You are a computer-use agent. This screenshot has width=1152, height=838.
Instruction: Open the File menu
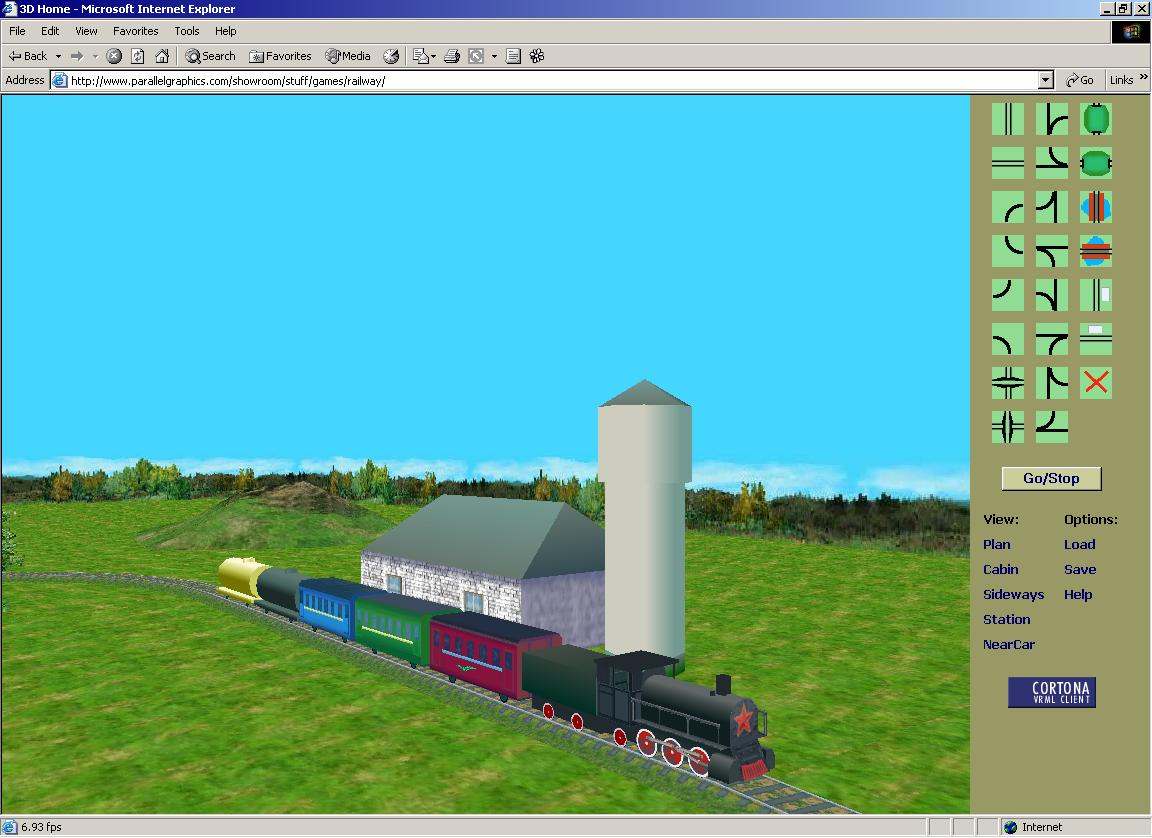17,31
